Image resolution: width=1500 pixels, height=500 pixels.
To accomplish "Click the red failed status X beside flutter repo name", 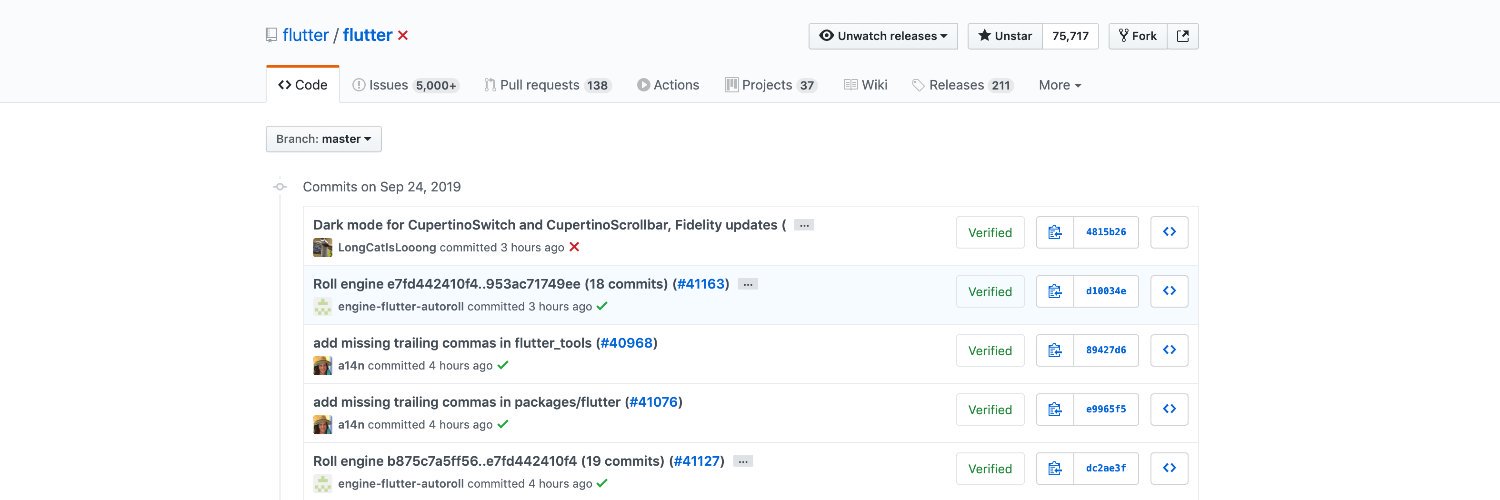I will [403, 36].
